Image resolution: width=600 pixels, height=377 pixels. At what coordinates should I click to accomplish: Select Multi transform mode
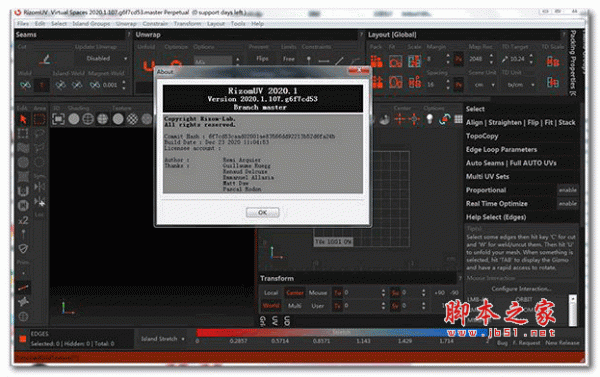pos(294,306)
